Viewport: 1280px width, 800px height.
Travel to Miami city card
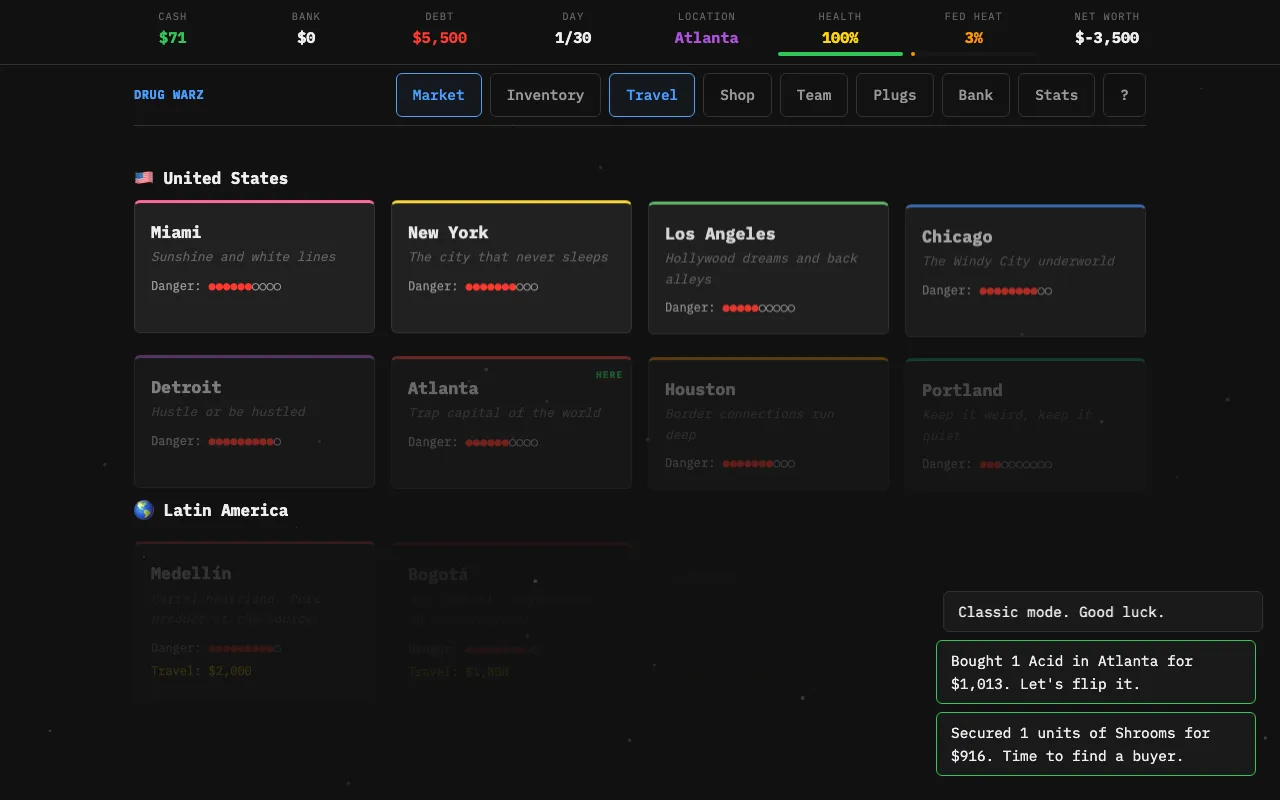pyautogui.click(x=254, y=266)
